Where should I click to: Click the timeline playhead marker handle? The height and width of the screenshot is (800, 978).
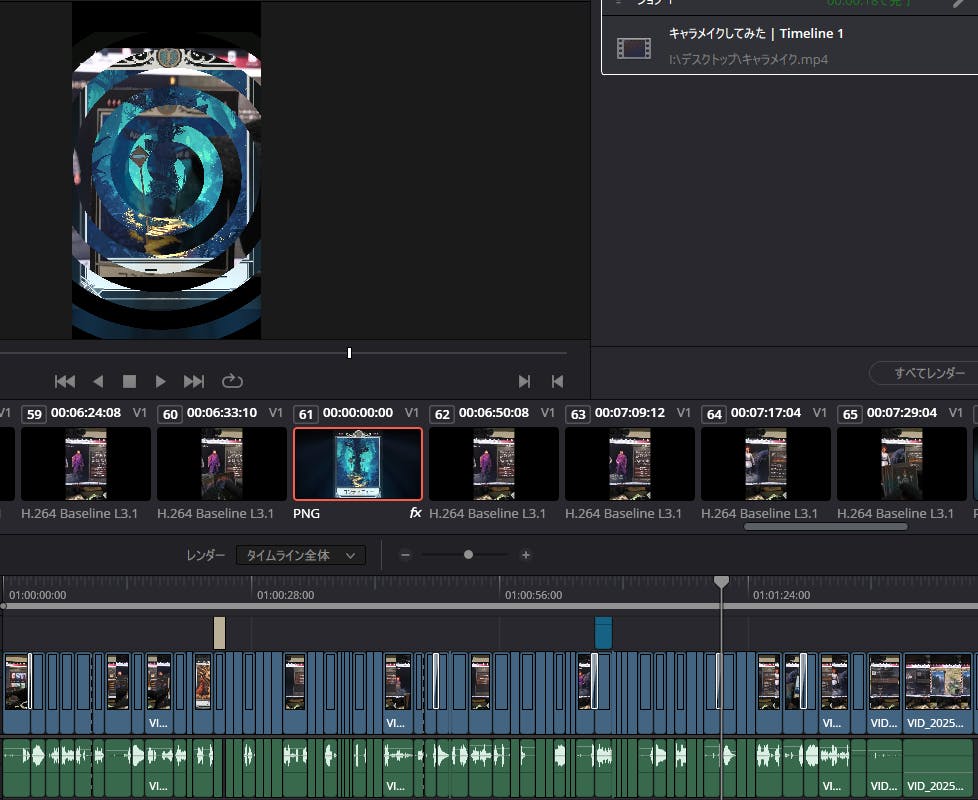click(x=721, y=581)
